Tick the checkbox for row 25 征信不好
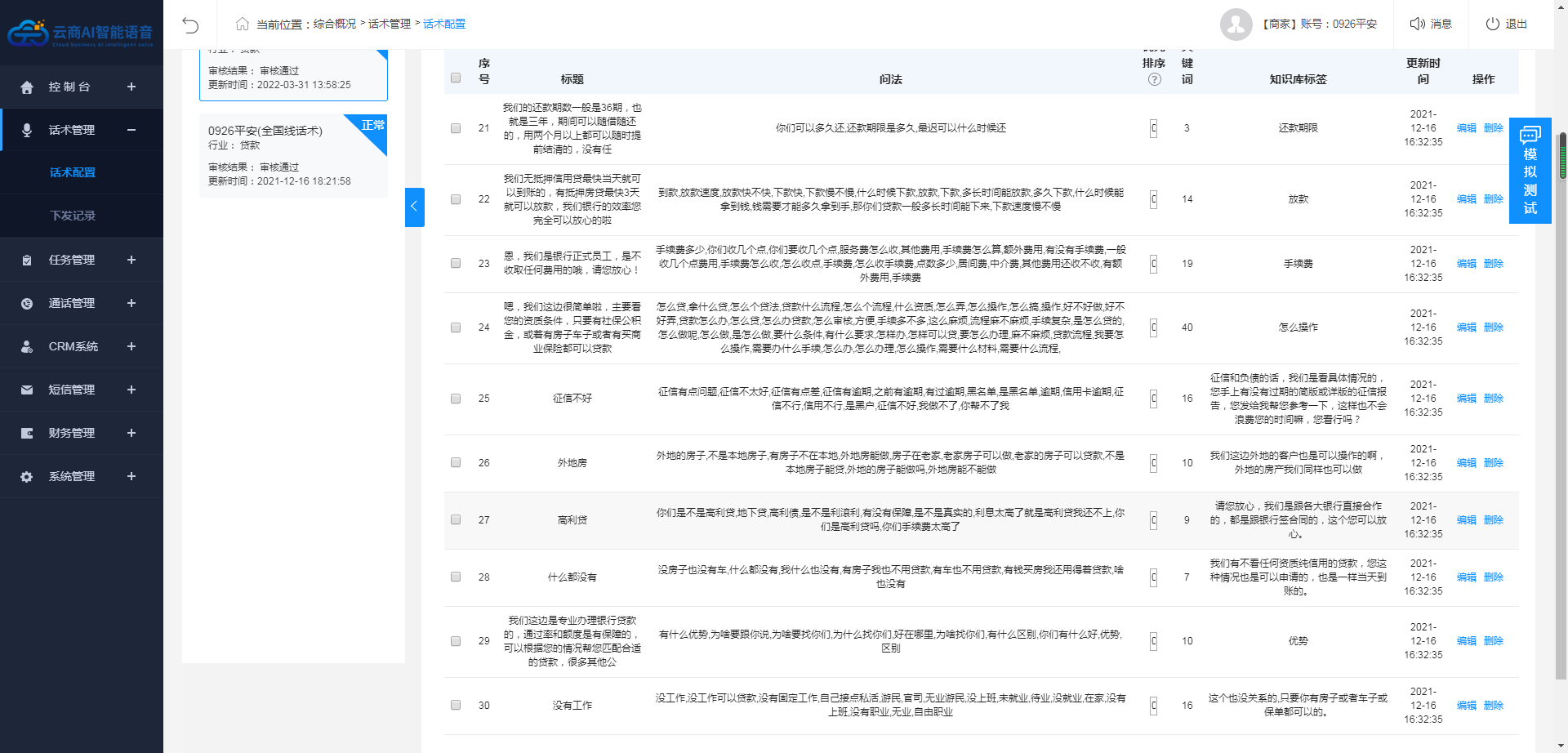 click(x=456, y=399)
